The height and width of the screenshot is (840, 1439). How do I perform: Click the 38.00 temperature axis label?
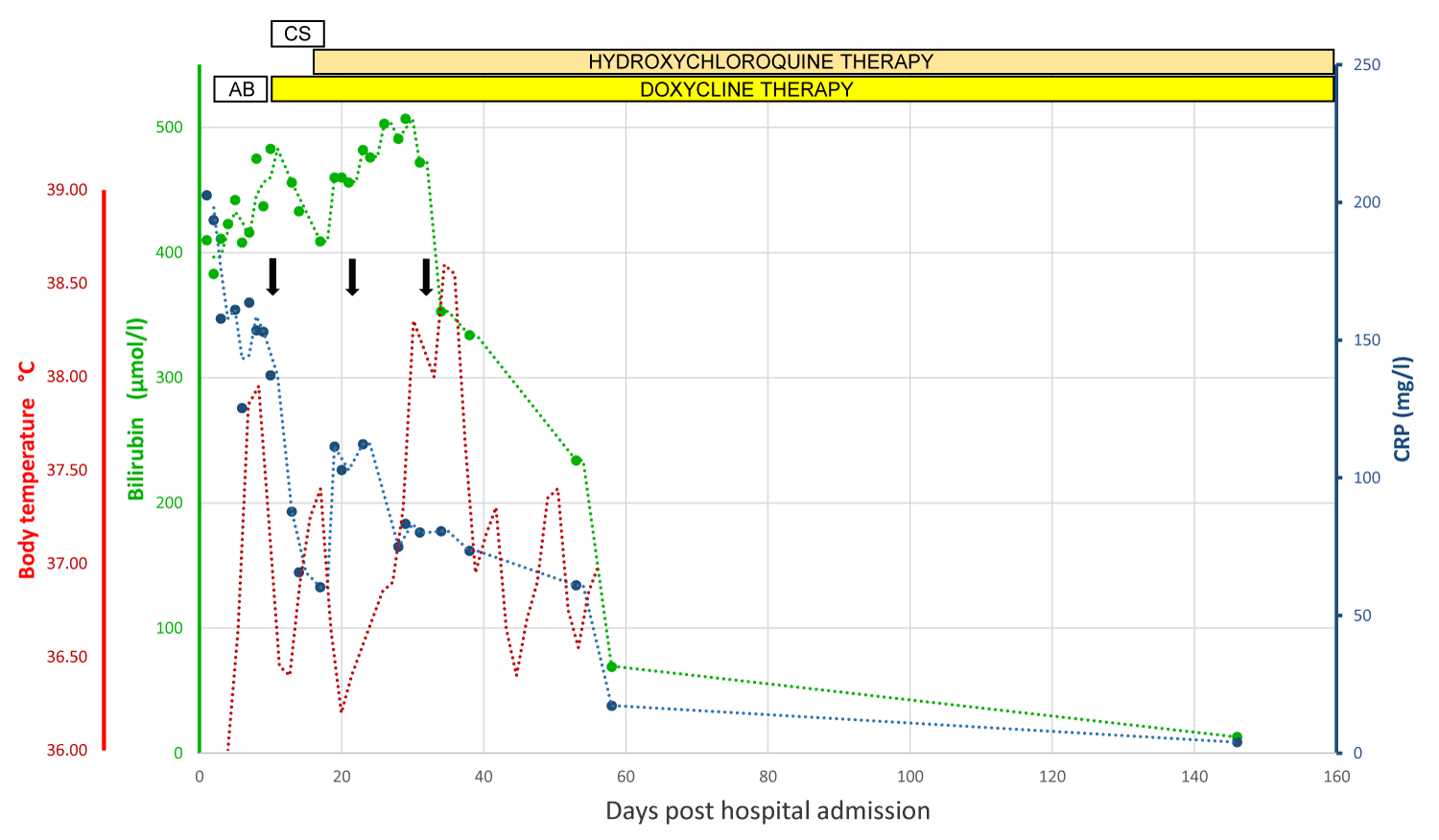tap(67, 377)
